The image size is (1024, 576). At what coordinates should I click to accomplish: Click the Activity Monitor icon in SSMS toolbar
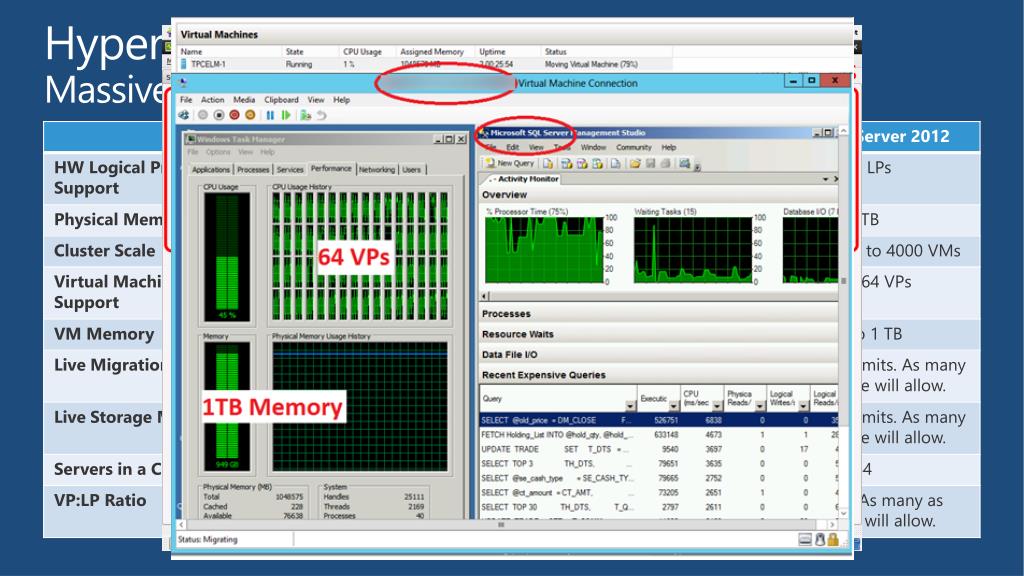tap(684, 163)
